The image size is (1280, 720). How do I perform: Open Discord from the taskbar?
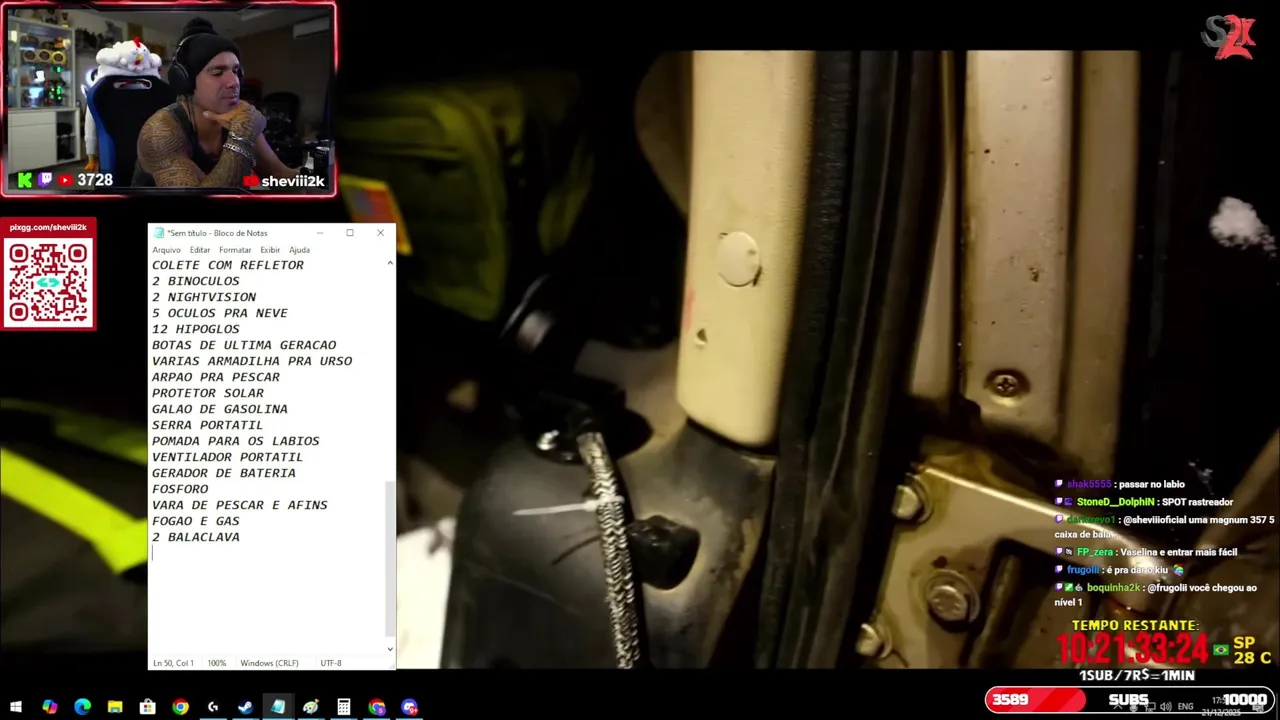pos(409,707)
